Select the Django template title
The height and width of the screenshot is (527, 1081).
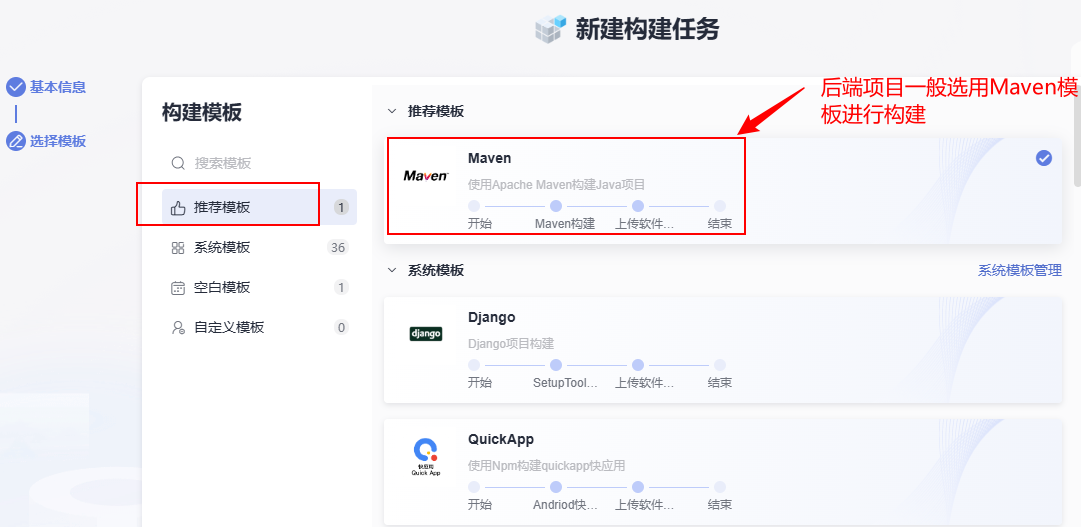tap(492, 317)
